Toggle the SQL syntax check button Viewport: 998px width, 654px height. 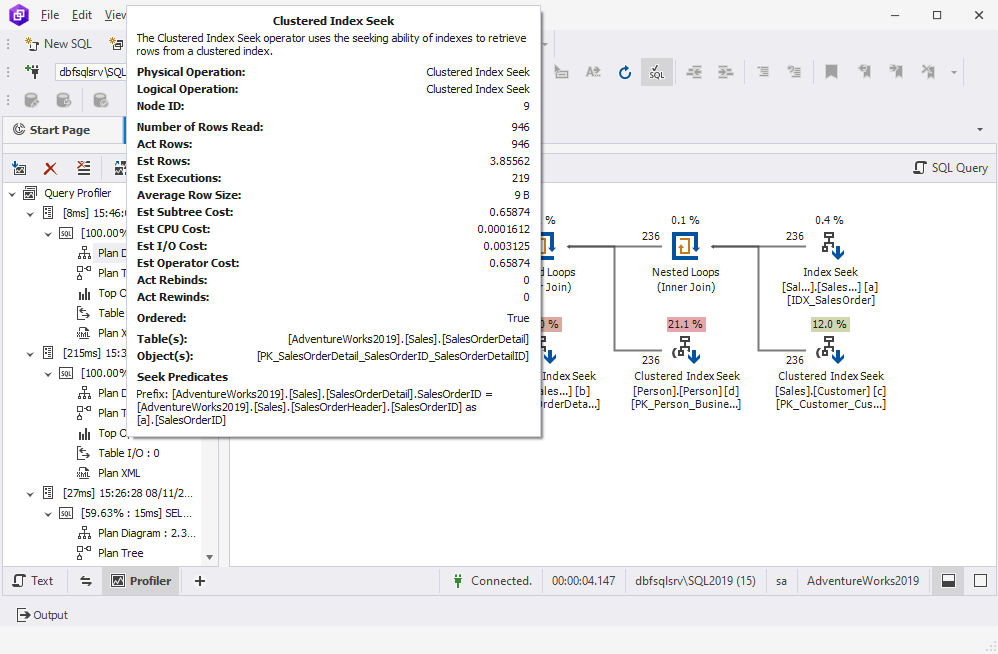click(x=656, y=72)
